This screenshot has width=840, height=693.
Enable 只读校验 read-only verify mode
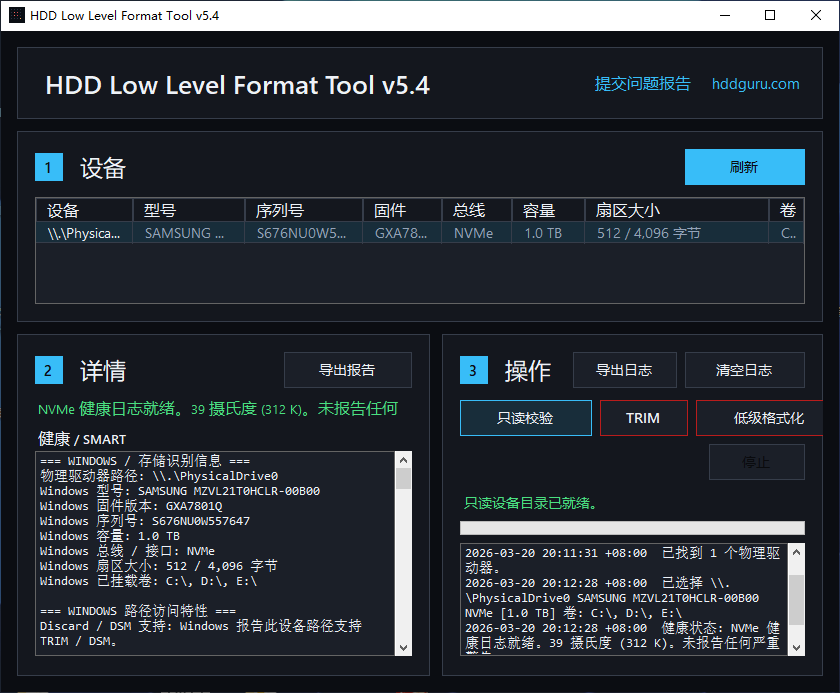click(x=525, y=418)
